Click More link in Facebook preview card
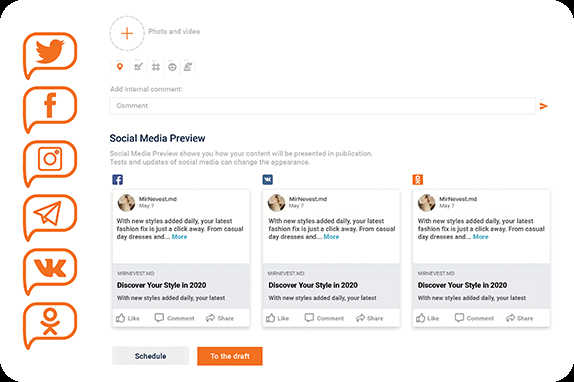 pyautogui.click(x=179, y=237)
